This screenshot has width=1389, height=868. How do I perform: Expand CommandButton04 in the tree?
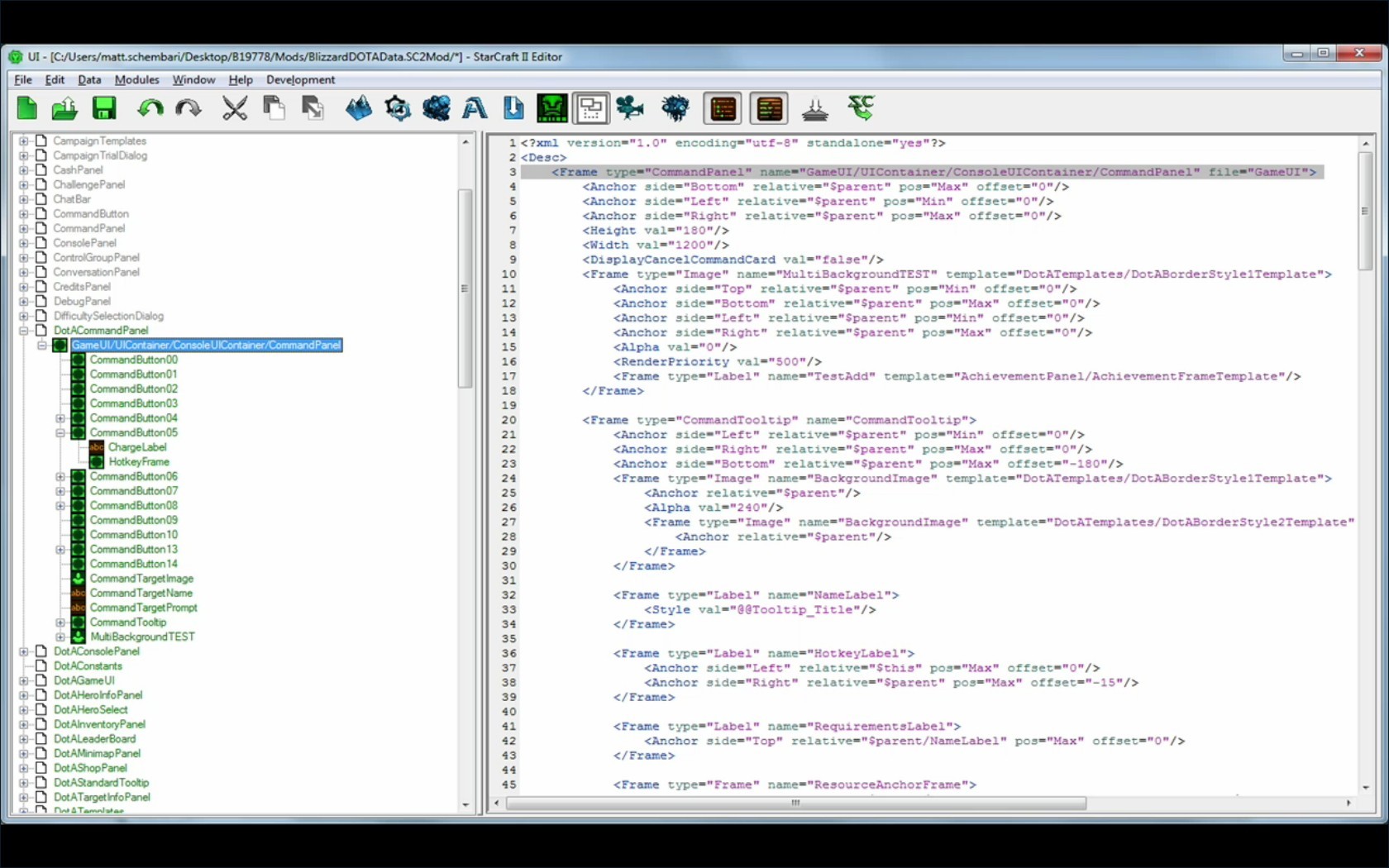pyautogui.click(x=60, y=417)
